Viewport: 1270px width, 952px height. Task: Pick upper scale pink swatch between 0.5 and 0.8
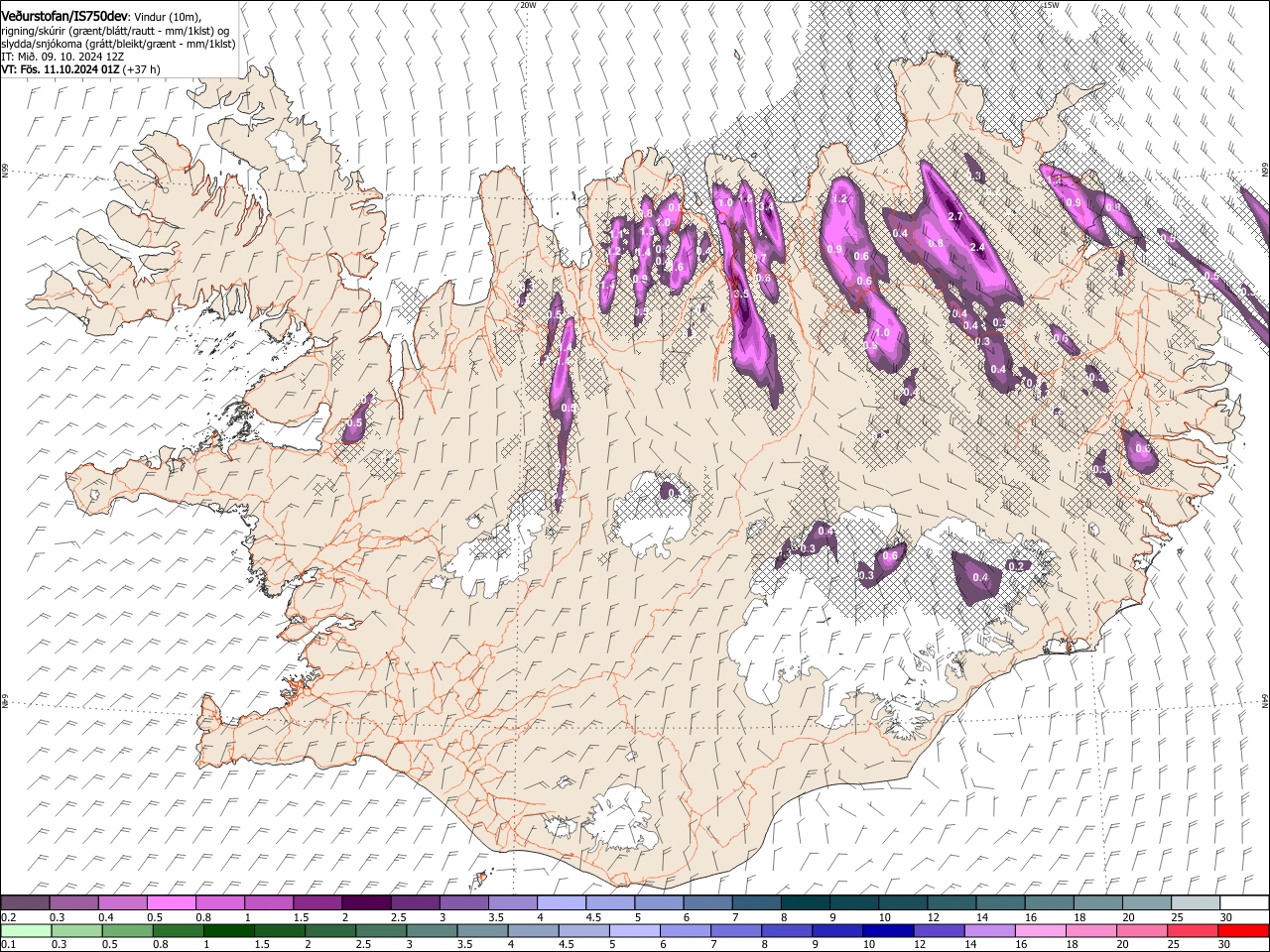[171, 903]
